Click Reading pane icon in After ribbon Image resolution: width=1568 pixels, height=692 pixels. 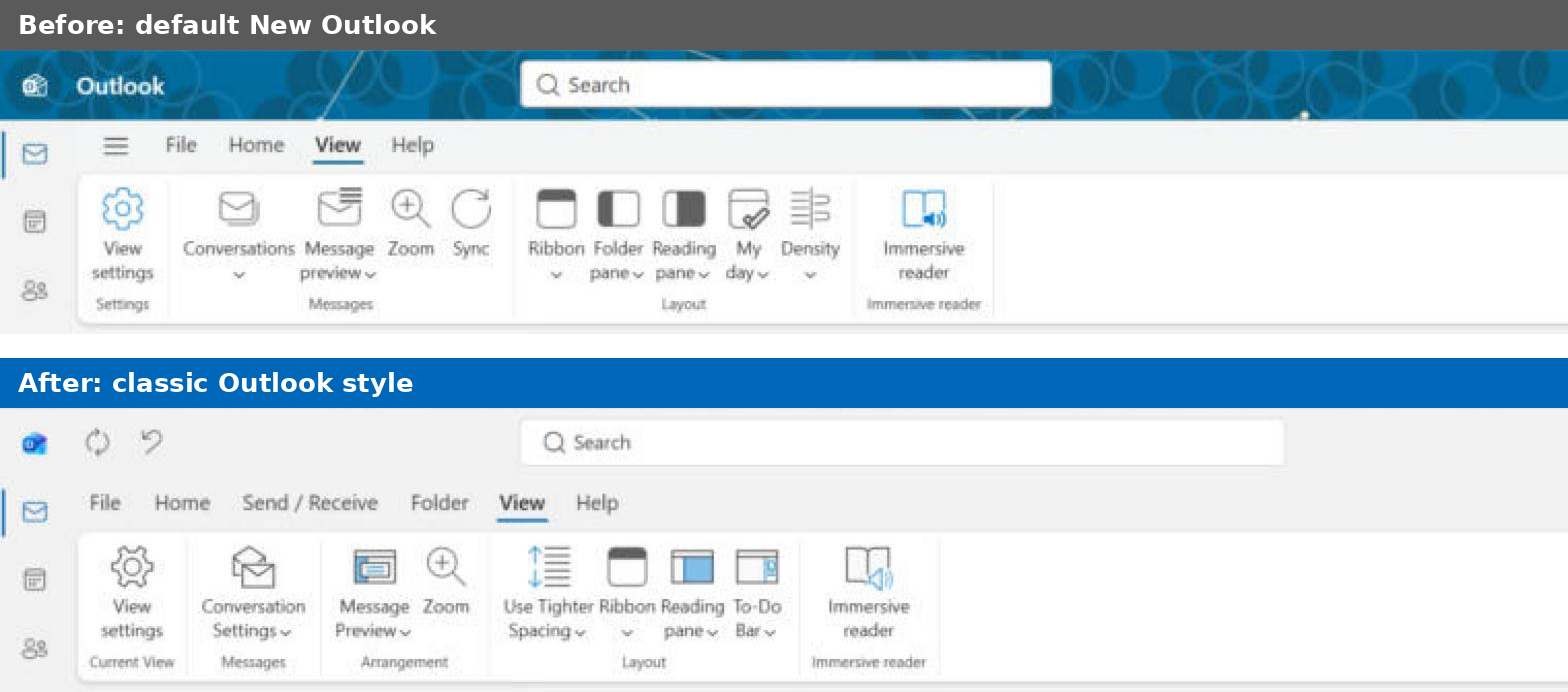click(x=692, y=567)
